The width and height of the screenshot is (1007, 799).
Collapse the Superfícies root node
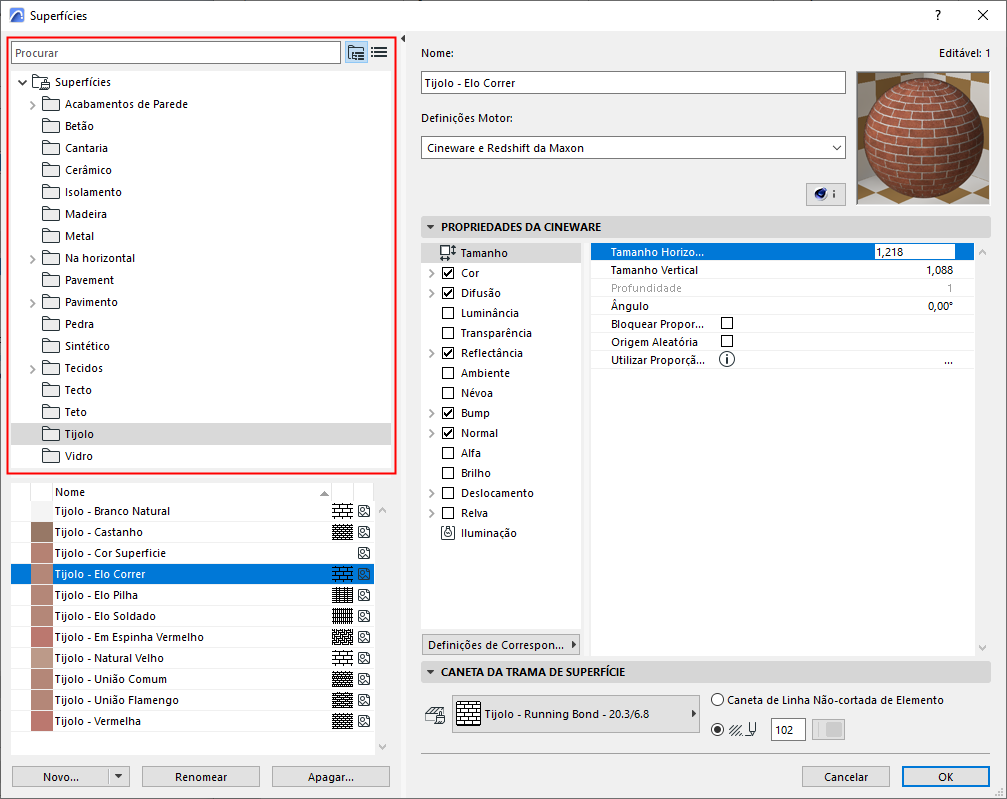(x=22, y=82)
